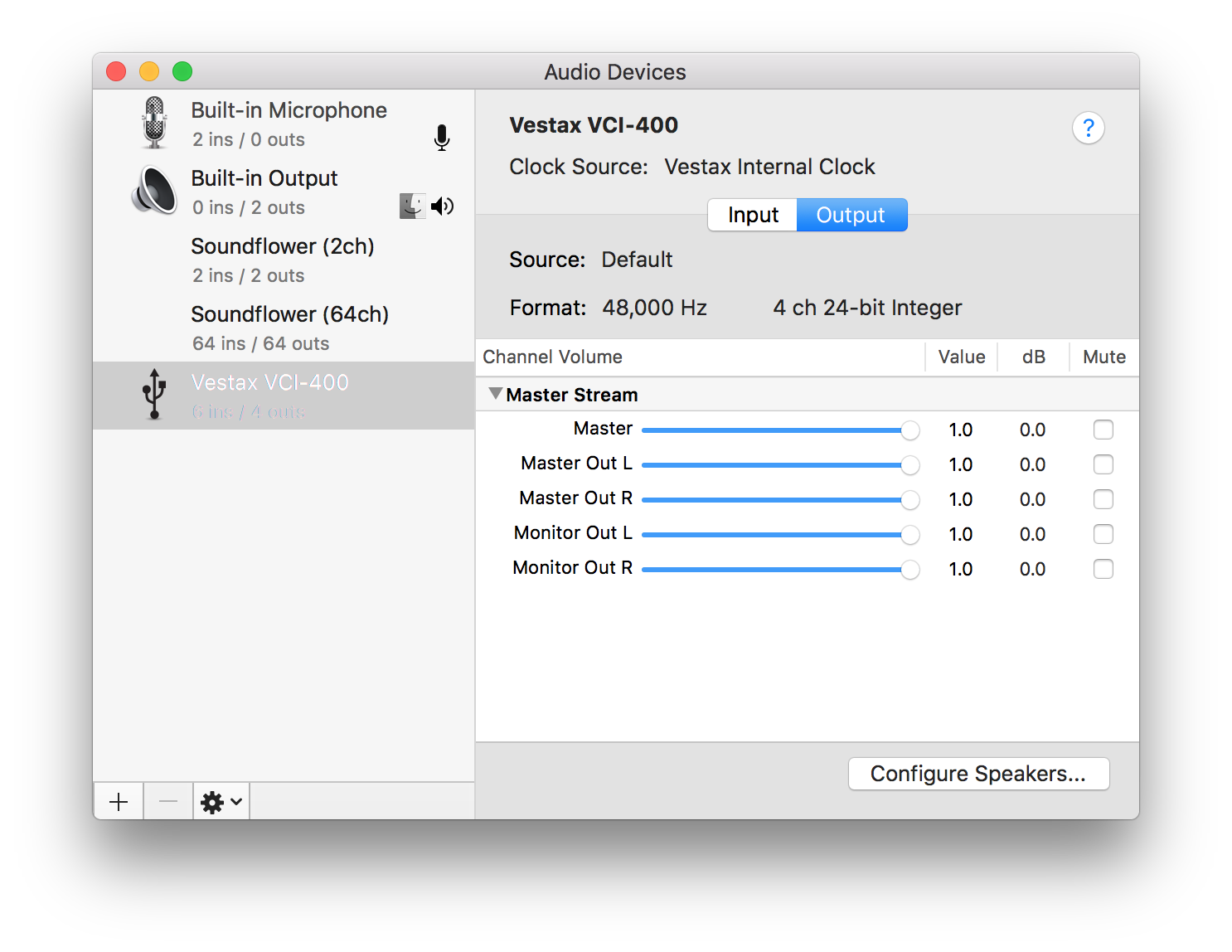Click the Monitor Out L dB 0.0 field
The width and height of the screenshot is (1232, 952).
pyautogui.click(x=1032, y=534)
